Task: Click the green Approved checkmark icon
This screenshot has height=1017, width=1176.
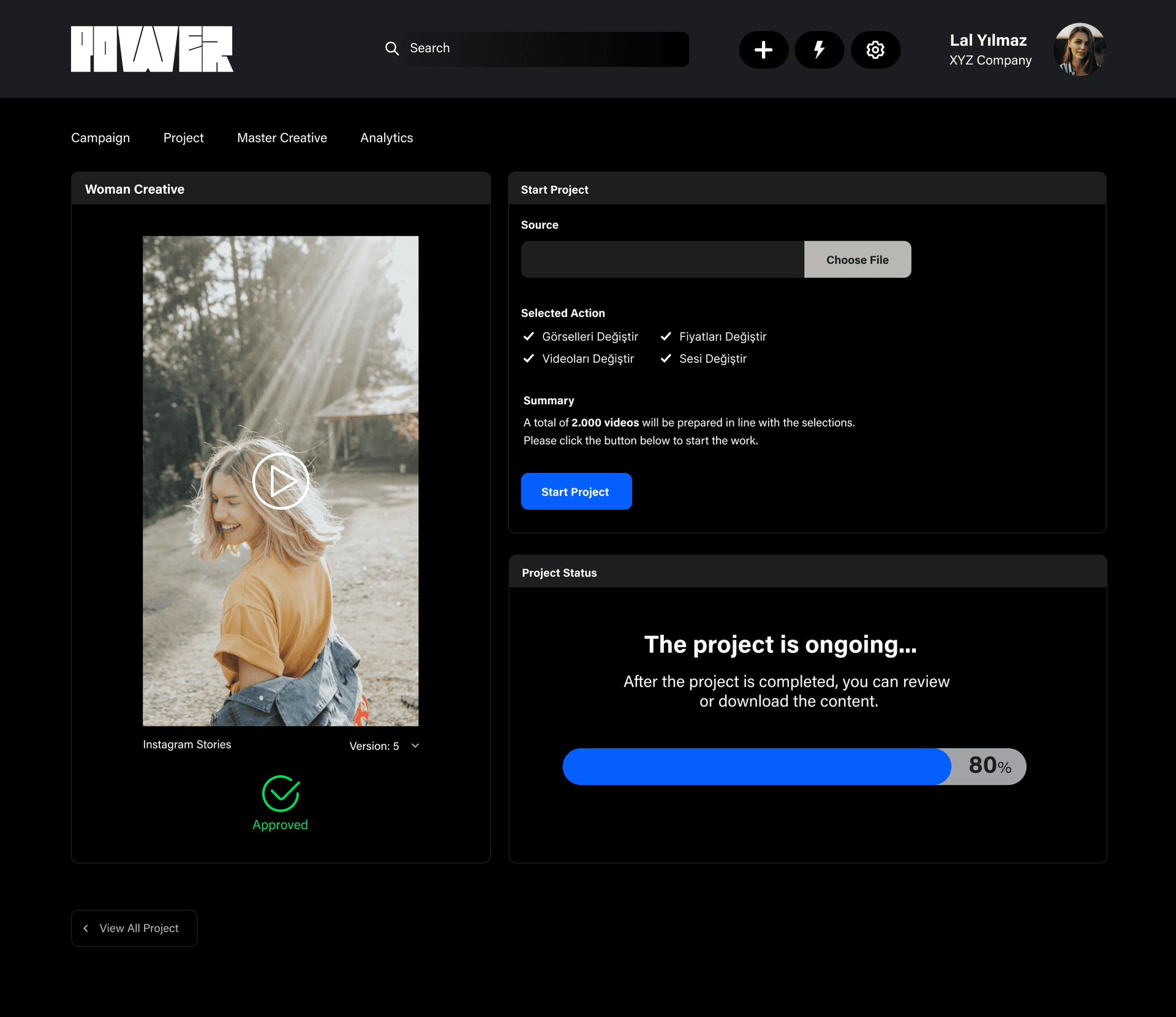Action: point(281,793)
